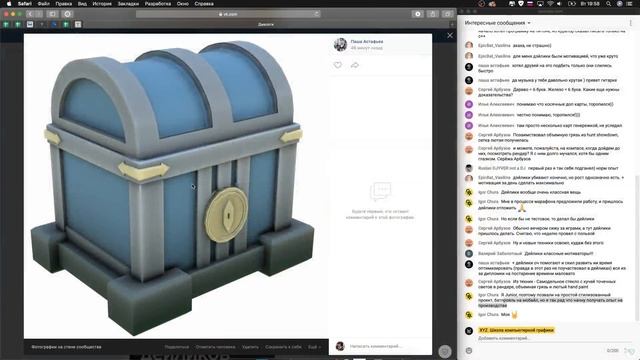Viewport: 640px width, 360px height.
Task: Open the Разработка menu
Action: point(158,4)
